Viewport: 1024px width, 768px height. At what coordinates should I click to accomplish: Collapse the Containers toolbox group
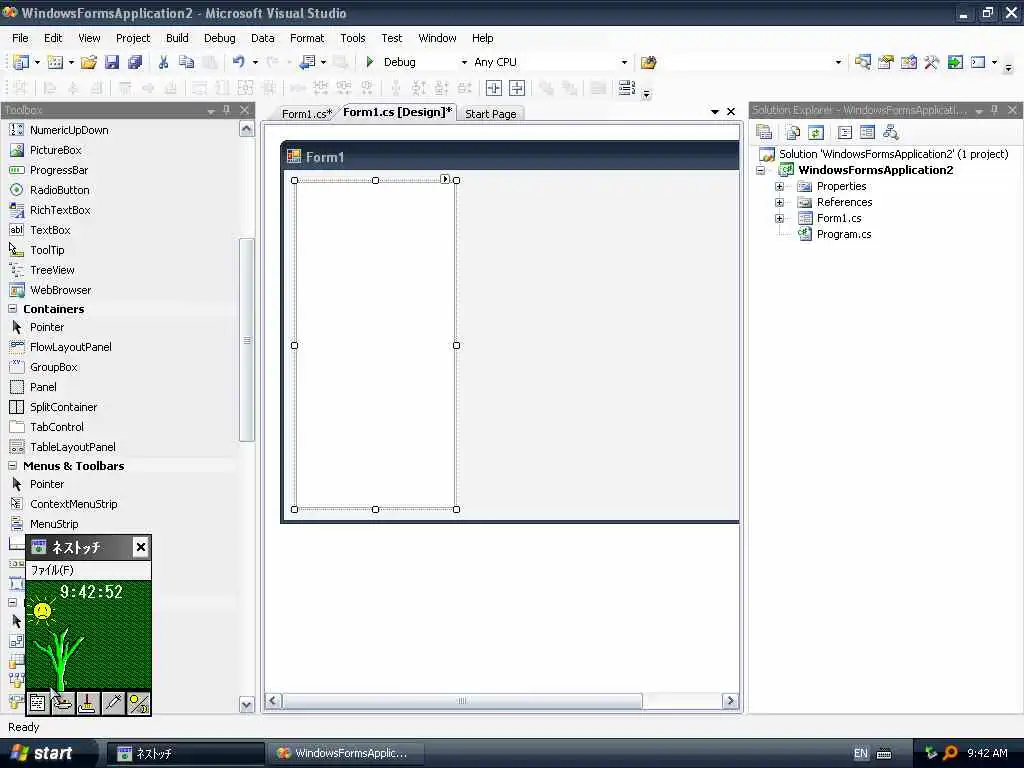click(x=12, y=308)
